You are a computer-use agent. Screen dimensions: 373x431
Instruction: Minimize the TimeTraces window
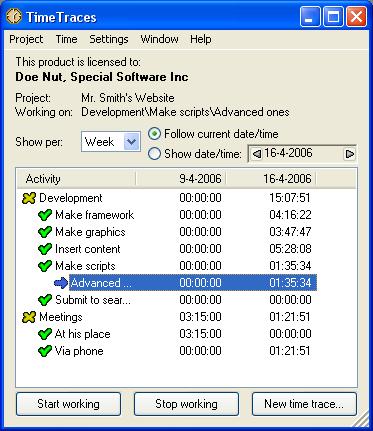[309, 17]
